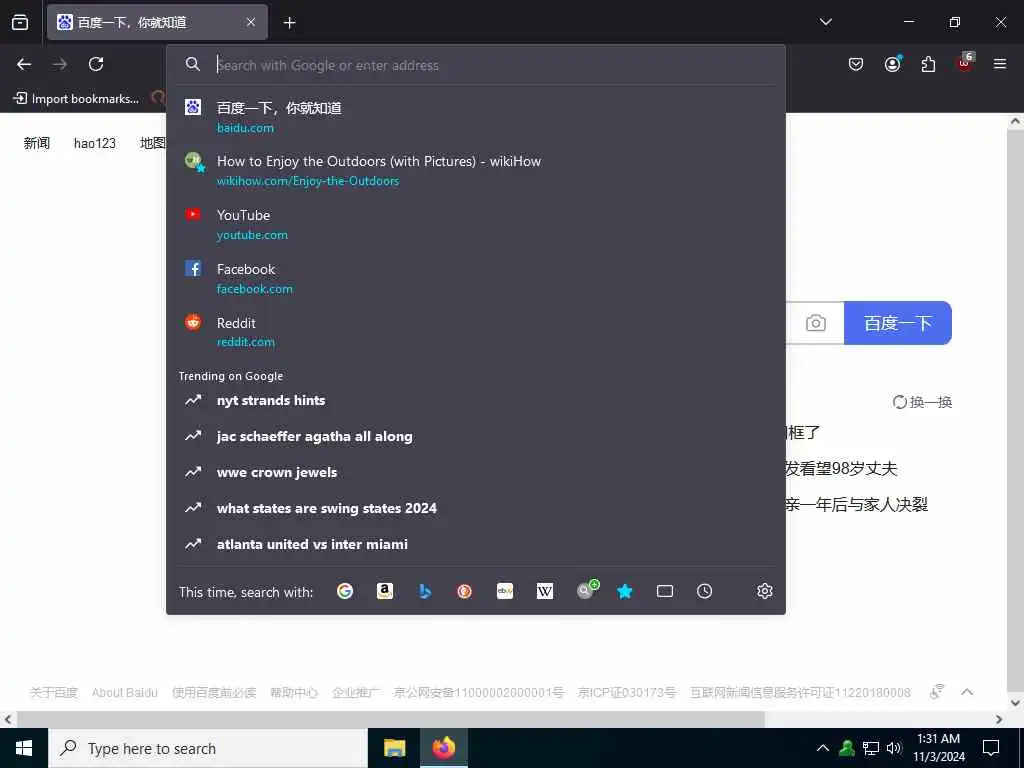Open 帮助中心 footer link

click(294, 692)
